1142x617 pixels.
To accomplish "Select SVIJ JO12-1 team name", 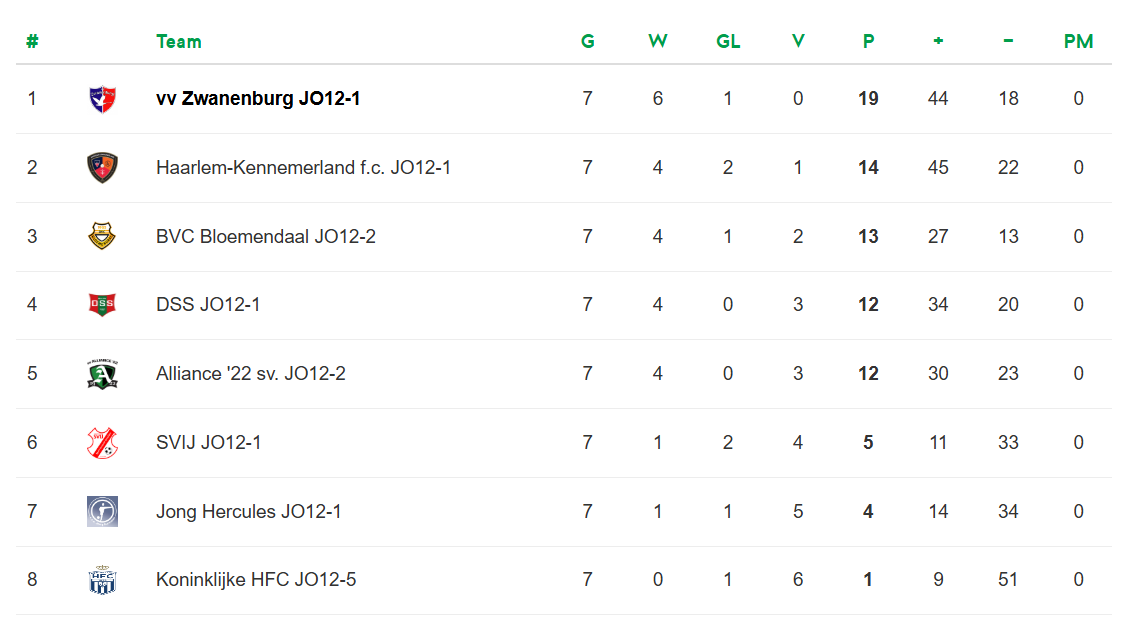I will pyautogui.click(x=208, y=443).
